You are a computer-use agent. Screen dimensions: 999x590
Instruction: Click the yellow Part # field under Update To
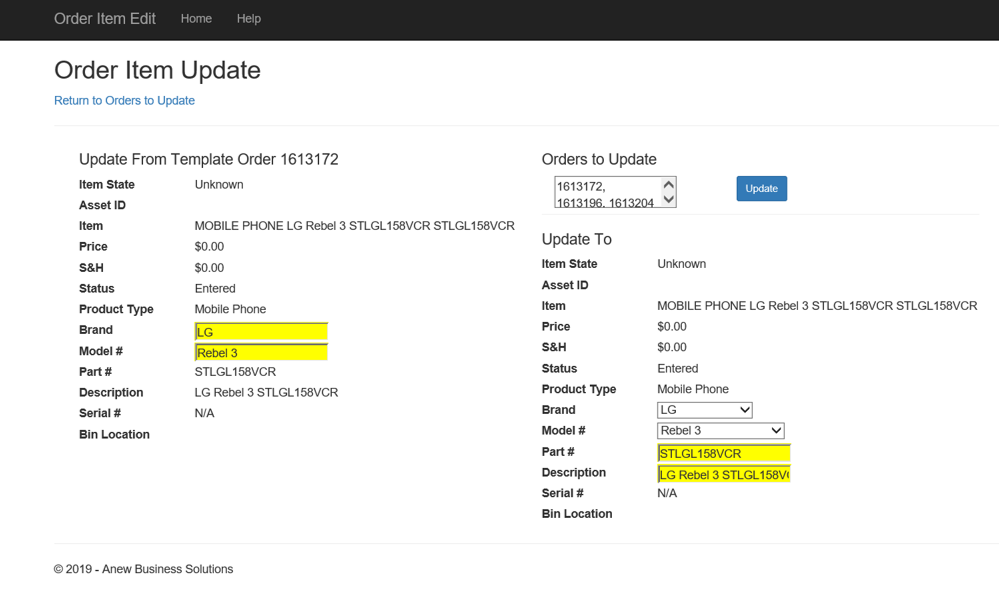(723, 453)
